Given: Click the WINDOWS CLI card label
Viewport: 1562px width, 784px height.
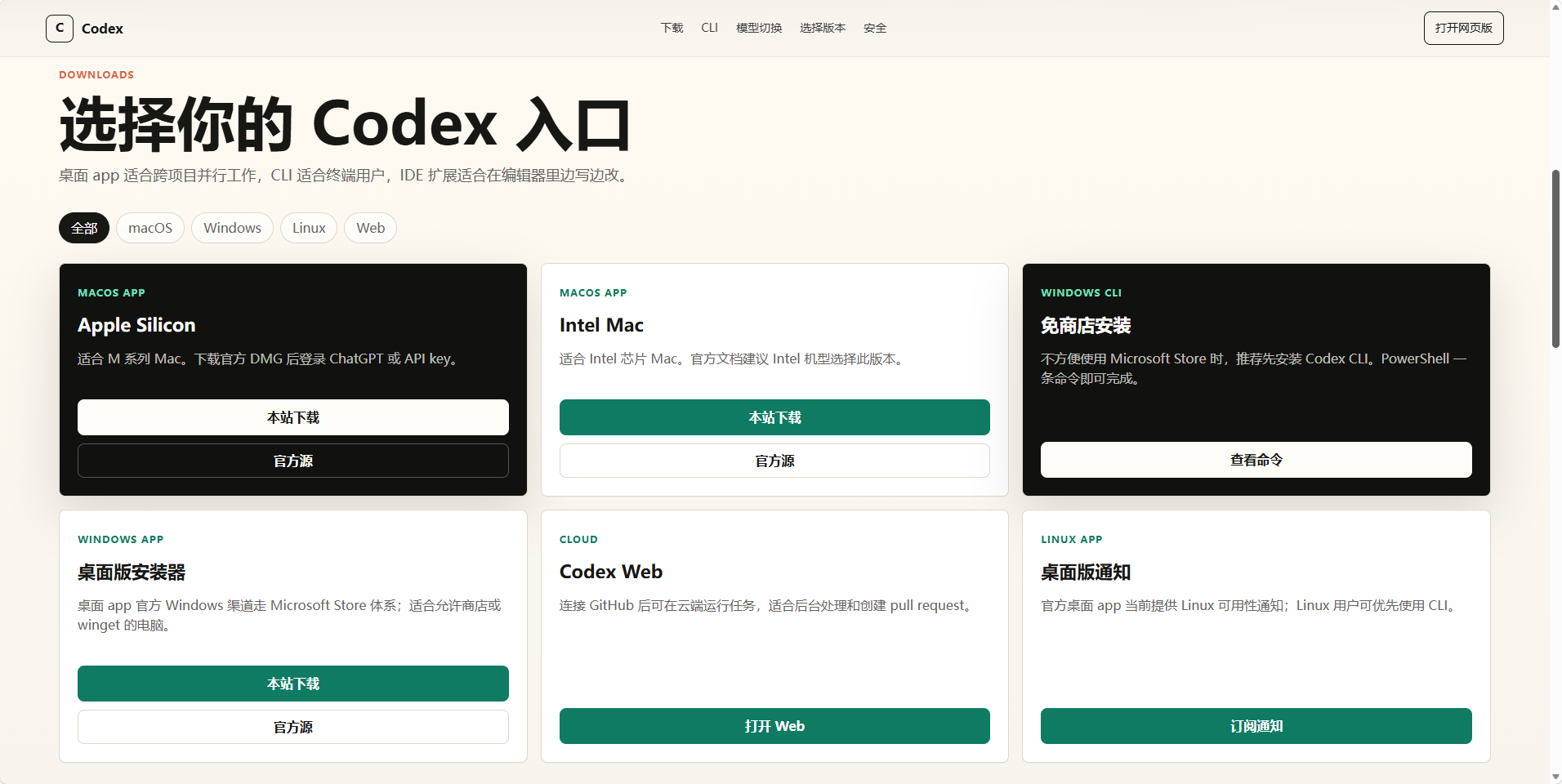Looking at the screenshot, I should tap(1081, 292).
